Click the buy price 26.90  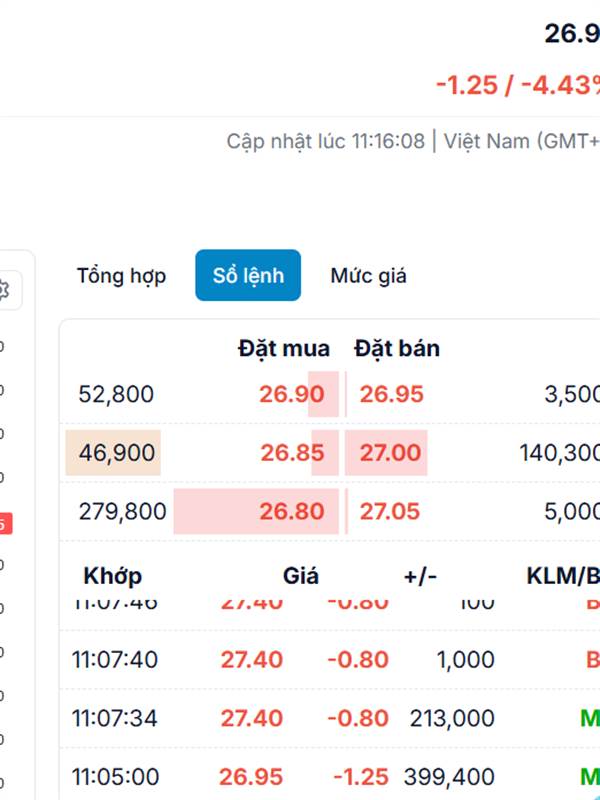click(x=292, y=394)
